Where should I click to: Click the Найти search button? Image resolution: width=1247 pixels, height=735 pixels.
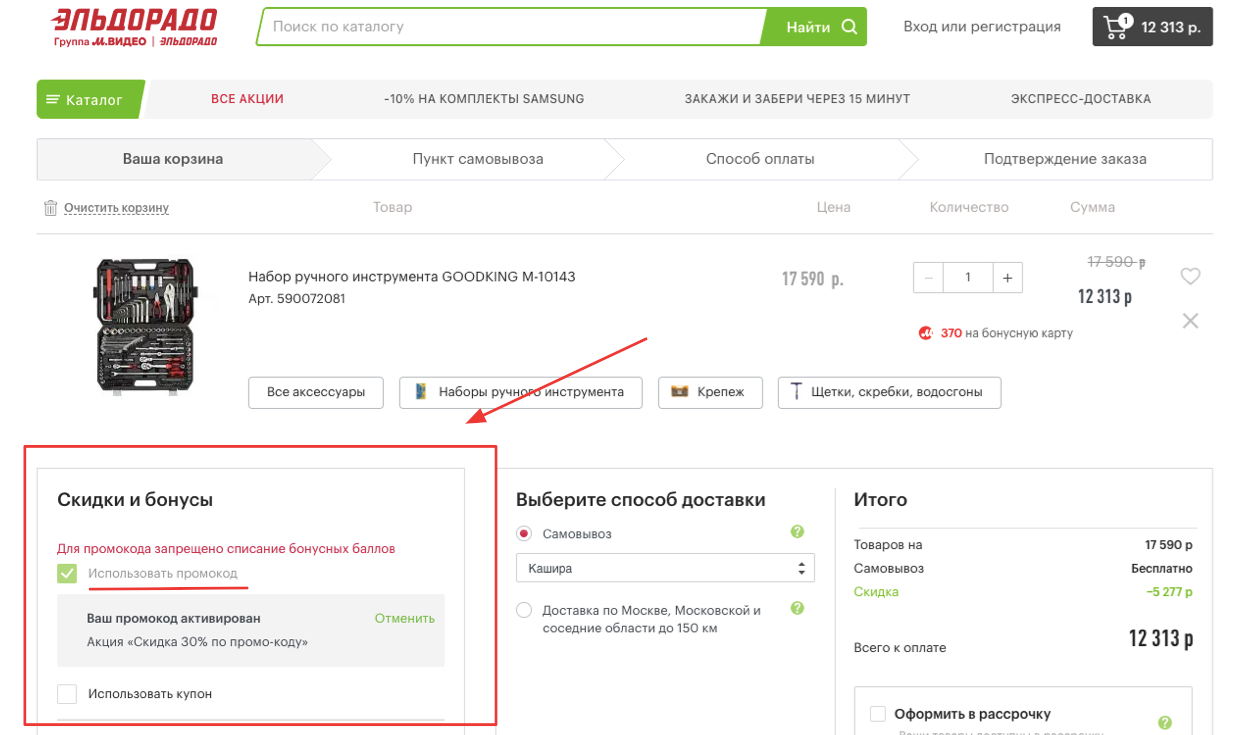815,27
